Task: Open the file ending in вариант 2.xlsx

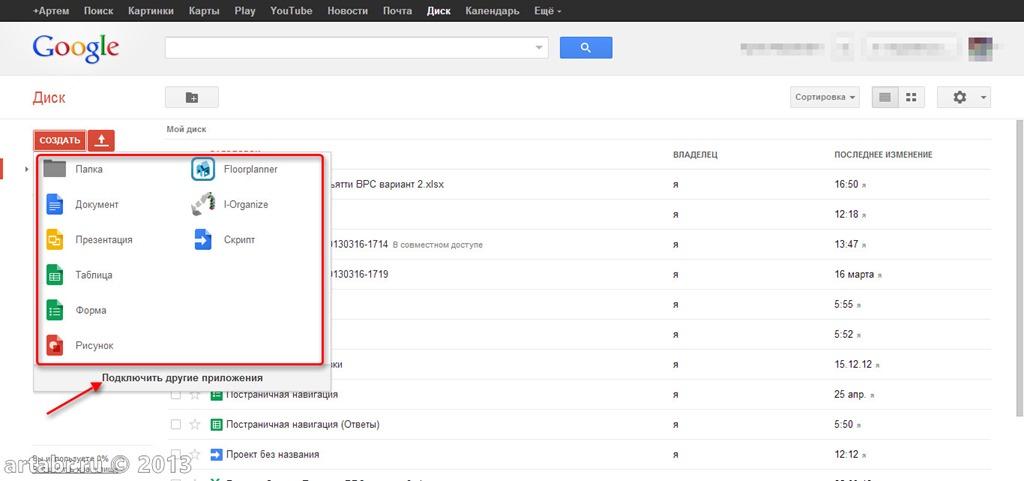Action: (387, 185)
